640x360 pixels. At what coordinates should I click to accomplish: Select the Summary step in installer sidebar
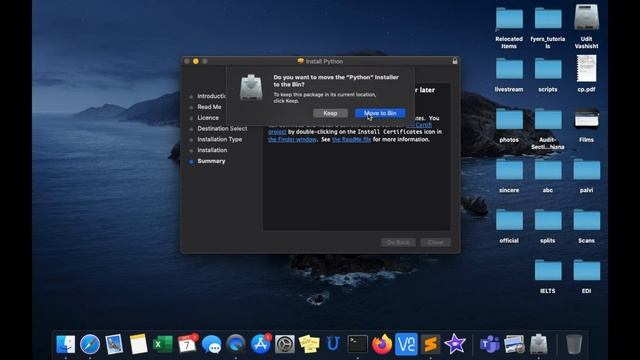211,161
